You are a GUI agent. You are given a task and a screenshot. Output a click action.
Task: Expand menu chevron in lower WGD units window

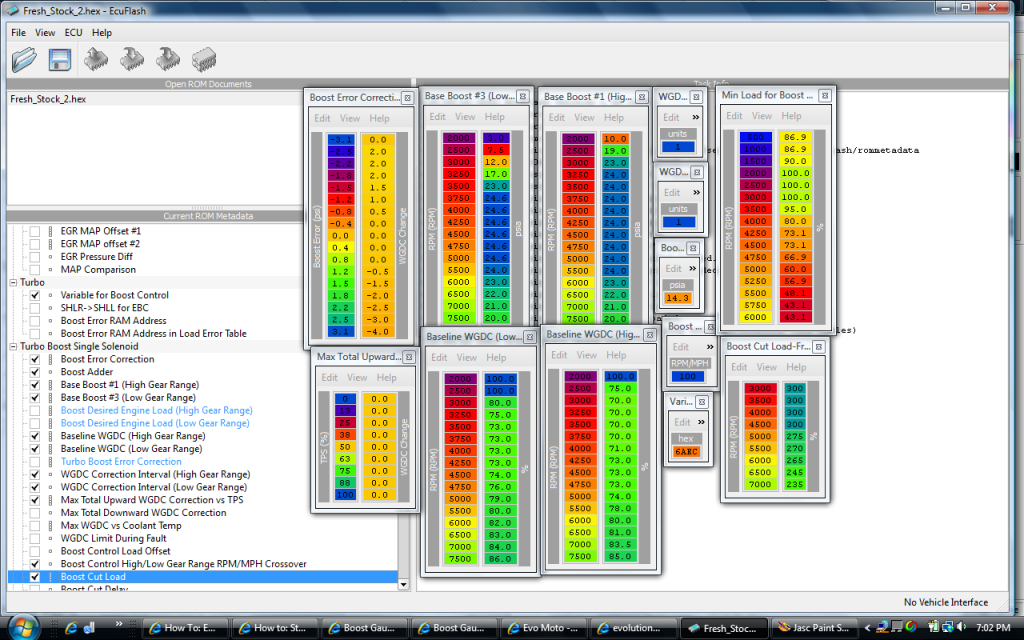(x=696, y=193)
